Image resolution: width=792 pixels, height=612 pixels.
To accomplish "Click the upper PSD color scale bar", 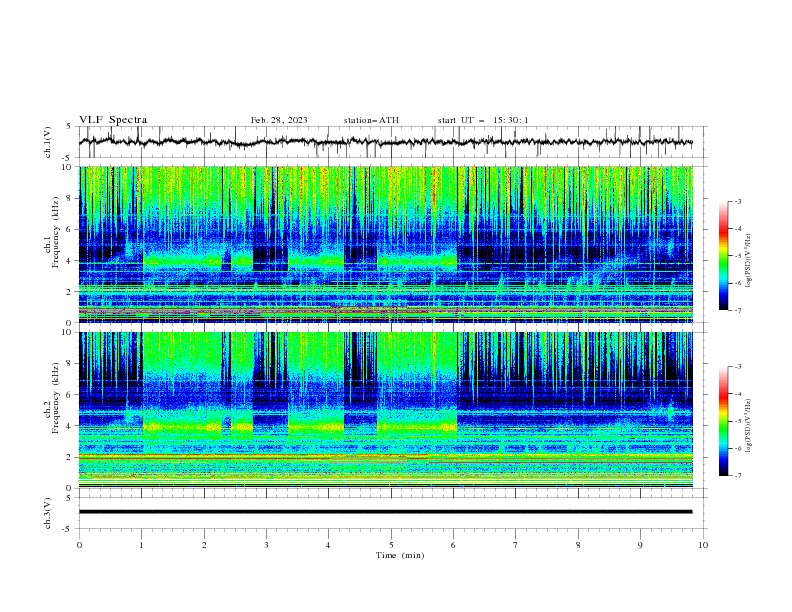I will click(723, 256).
